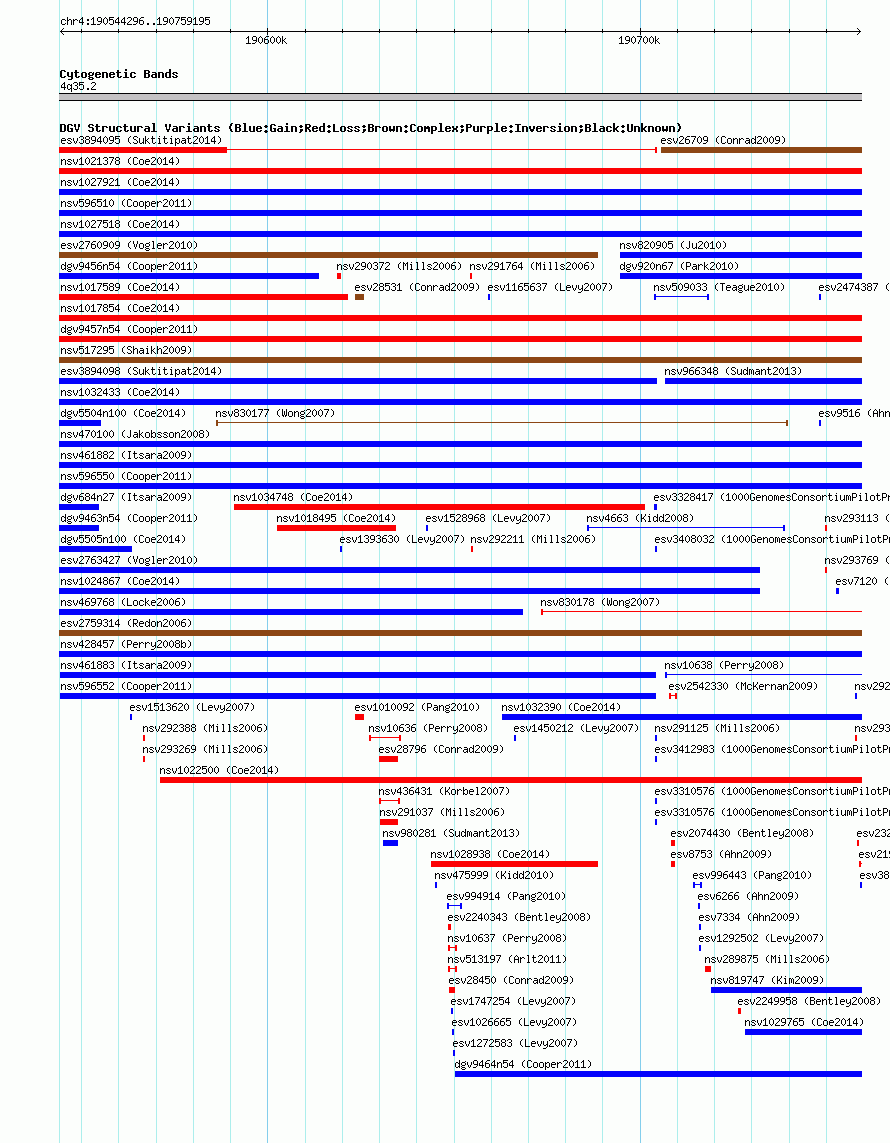This screenshot has width=890, height=1143.
Task: Select dgv9456n54 (Cooper2011) variant
Action: coord(189,276)
